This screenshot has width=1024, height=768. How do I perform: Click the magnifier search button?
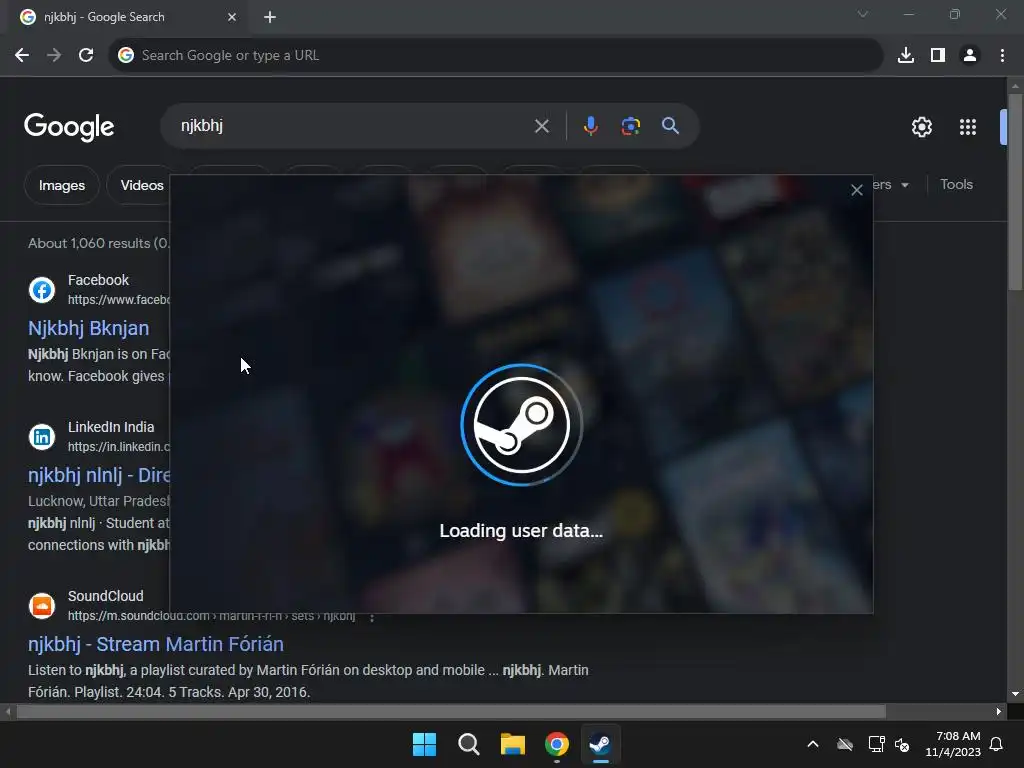pyautogui.click(x=670, y=125)
